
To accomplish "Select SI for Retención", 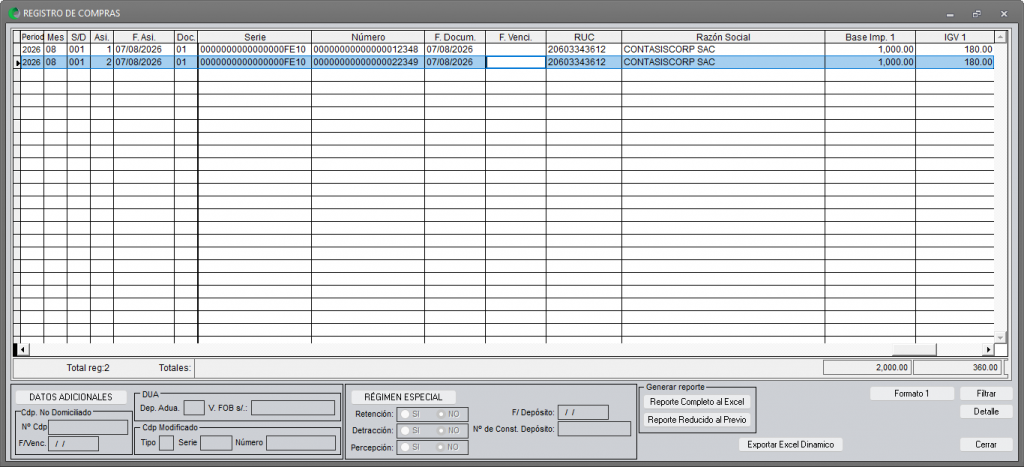I will point(405,414).
